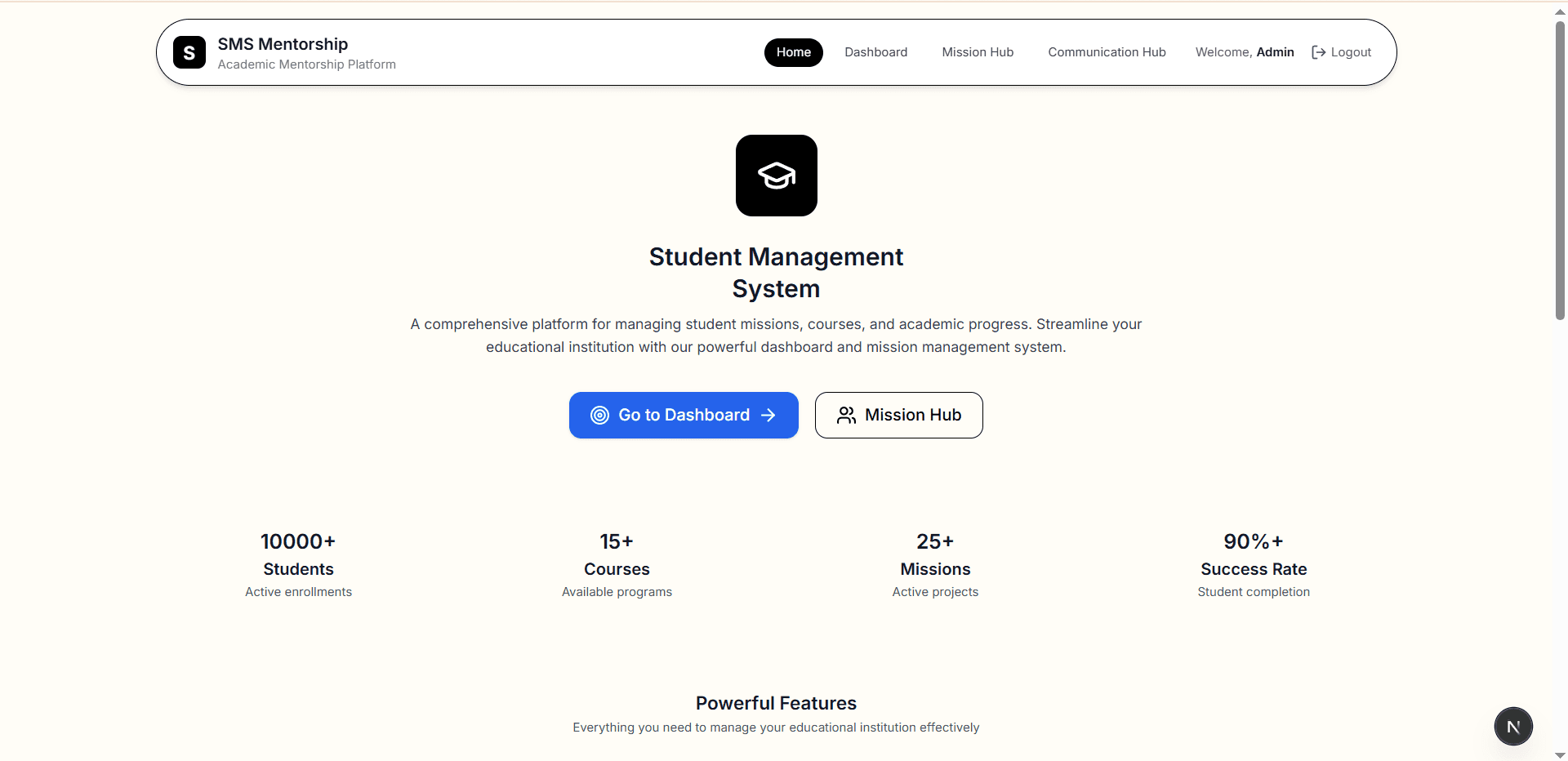
Task: Click the scrollbar up arrow
Action: point(1560,12)
